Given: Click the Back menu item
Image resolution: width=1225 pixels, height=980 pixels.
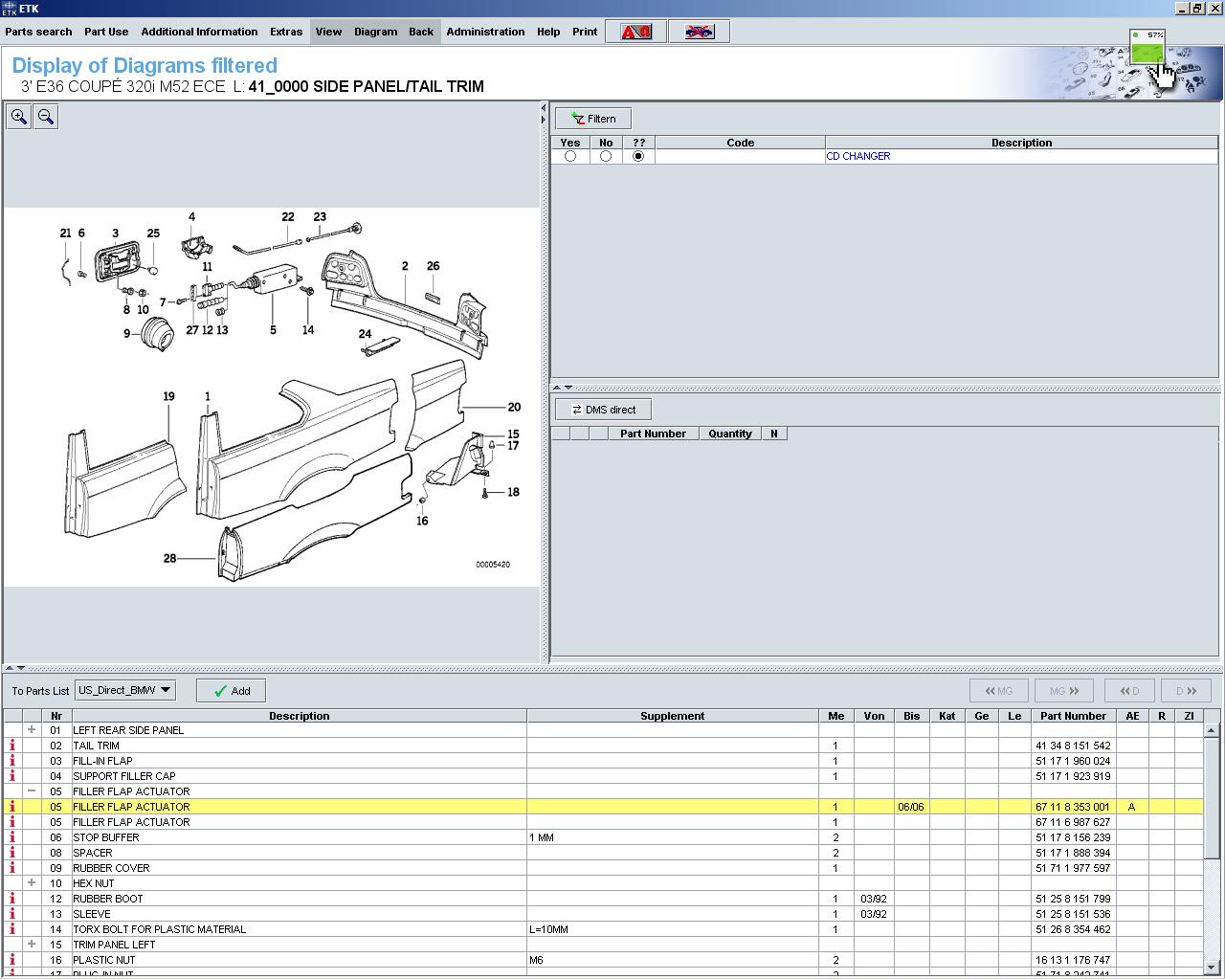Looking at the screenshot, I should point(421,32).
